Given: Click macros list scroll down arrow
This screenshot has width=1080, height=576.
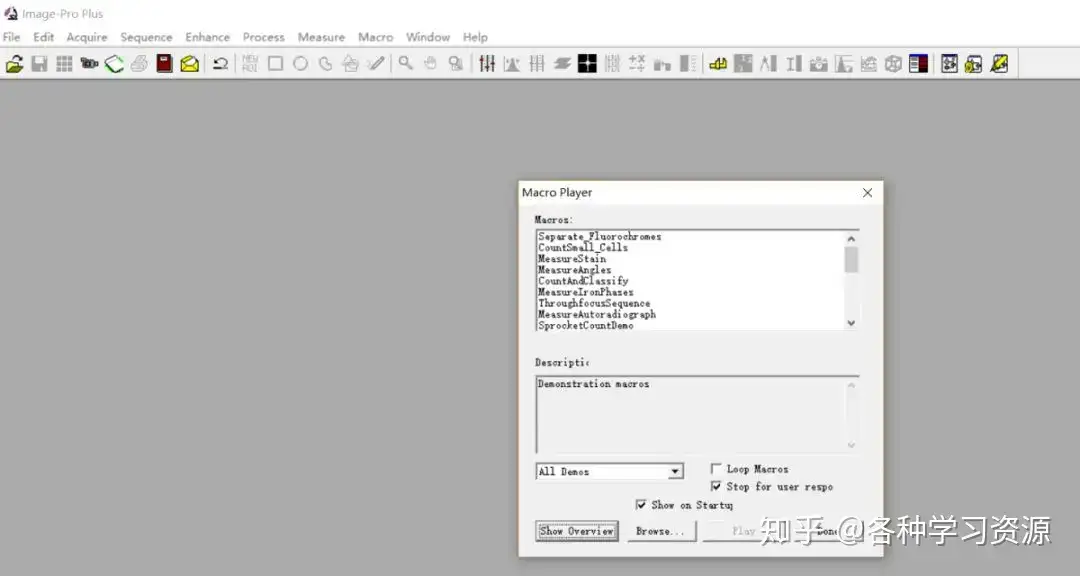Looking at the screenshot, I should click(x=851, y=323).
